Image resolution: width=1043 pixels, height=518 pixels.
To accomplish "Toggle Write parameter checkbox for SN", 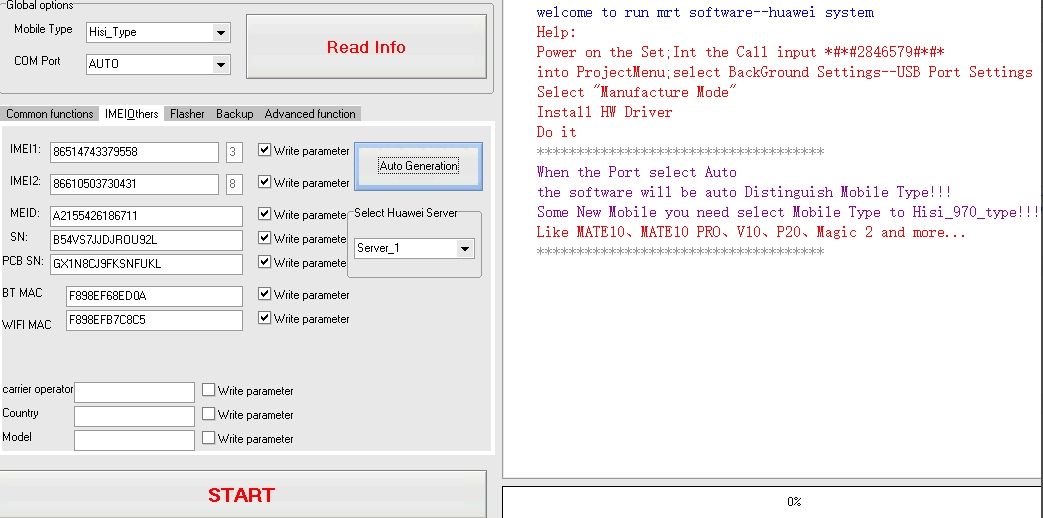I will (x=265, y=238).
